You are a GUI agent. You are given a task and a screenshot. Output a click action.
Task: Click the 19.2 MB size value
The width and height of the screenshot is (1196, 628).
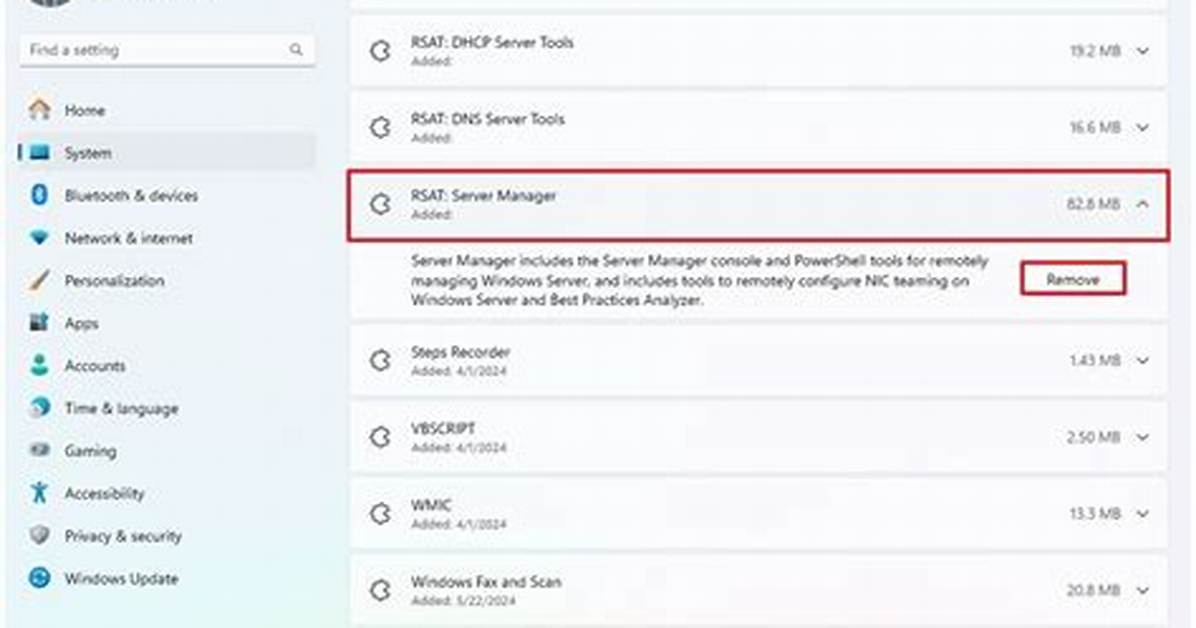[1095, 51]
